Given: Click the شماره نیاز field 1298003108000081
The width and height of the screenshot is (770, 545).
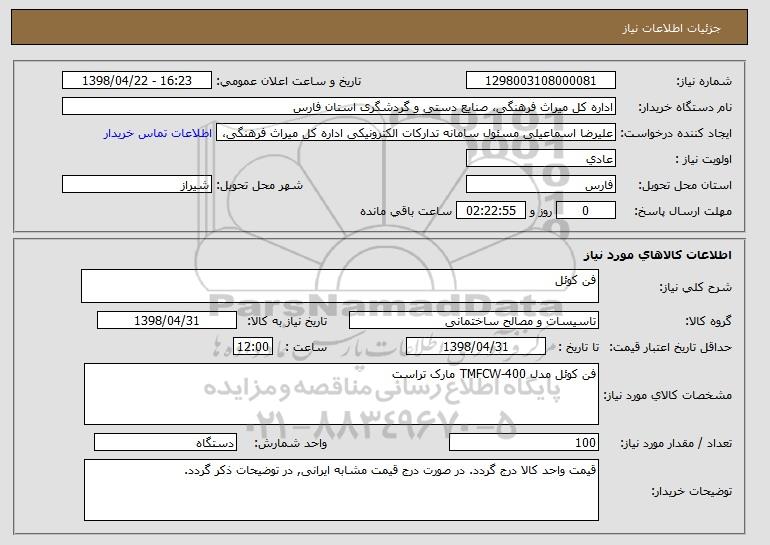Looking at the screenshot, I should click(541, 81).
